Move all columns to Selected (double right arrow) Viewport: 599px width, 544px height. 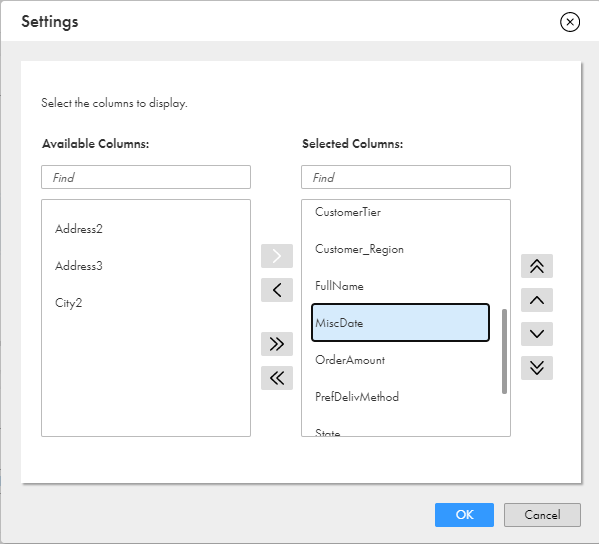point(277,344)
